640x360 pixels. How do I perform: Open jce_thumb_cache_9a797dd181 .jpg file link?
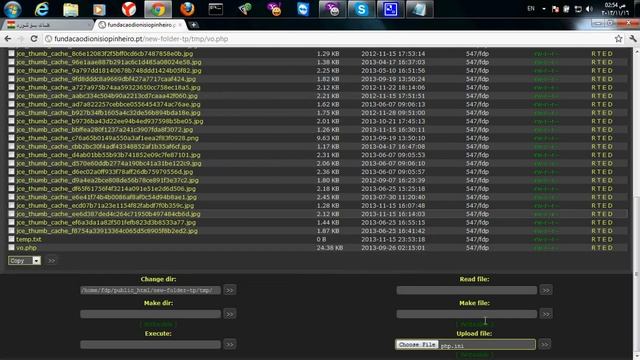[x=109, y=71]
